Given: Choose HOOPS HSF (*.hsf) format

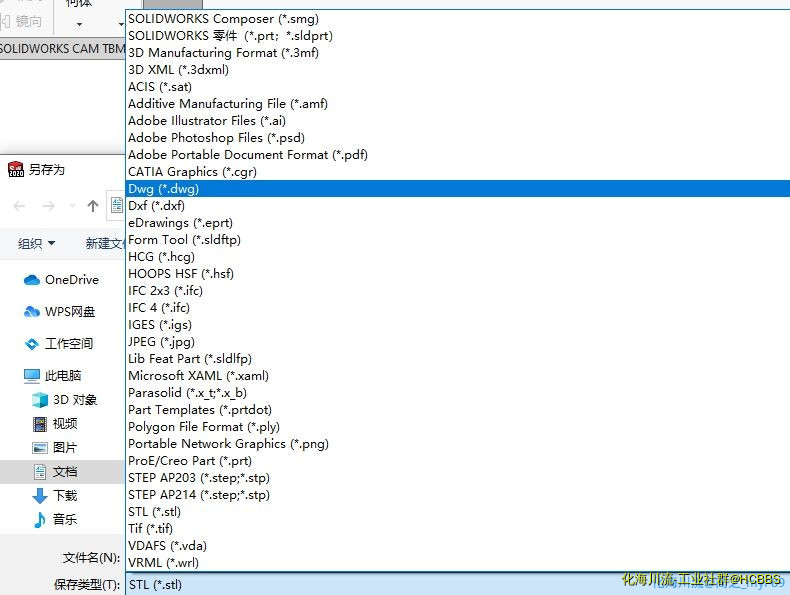Looking at the screenshot, I should pyautogui.click(x=457, y=274).
